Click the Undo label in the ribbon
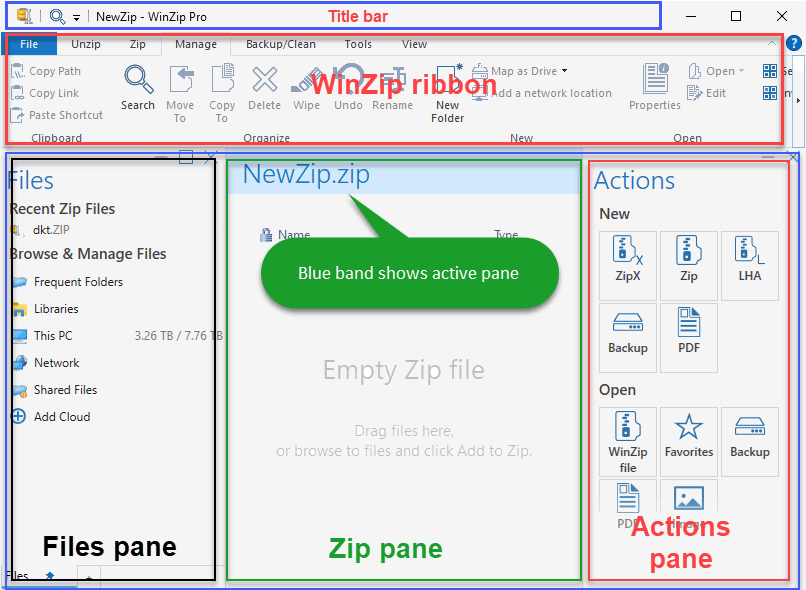This screenshot has height=590, width=806. coord(348,105)
